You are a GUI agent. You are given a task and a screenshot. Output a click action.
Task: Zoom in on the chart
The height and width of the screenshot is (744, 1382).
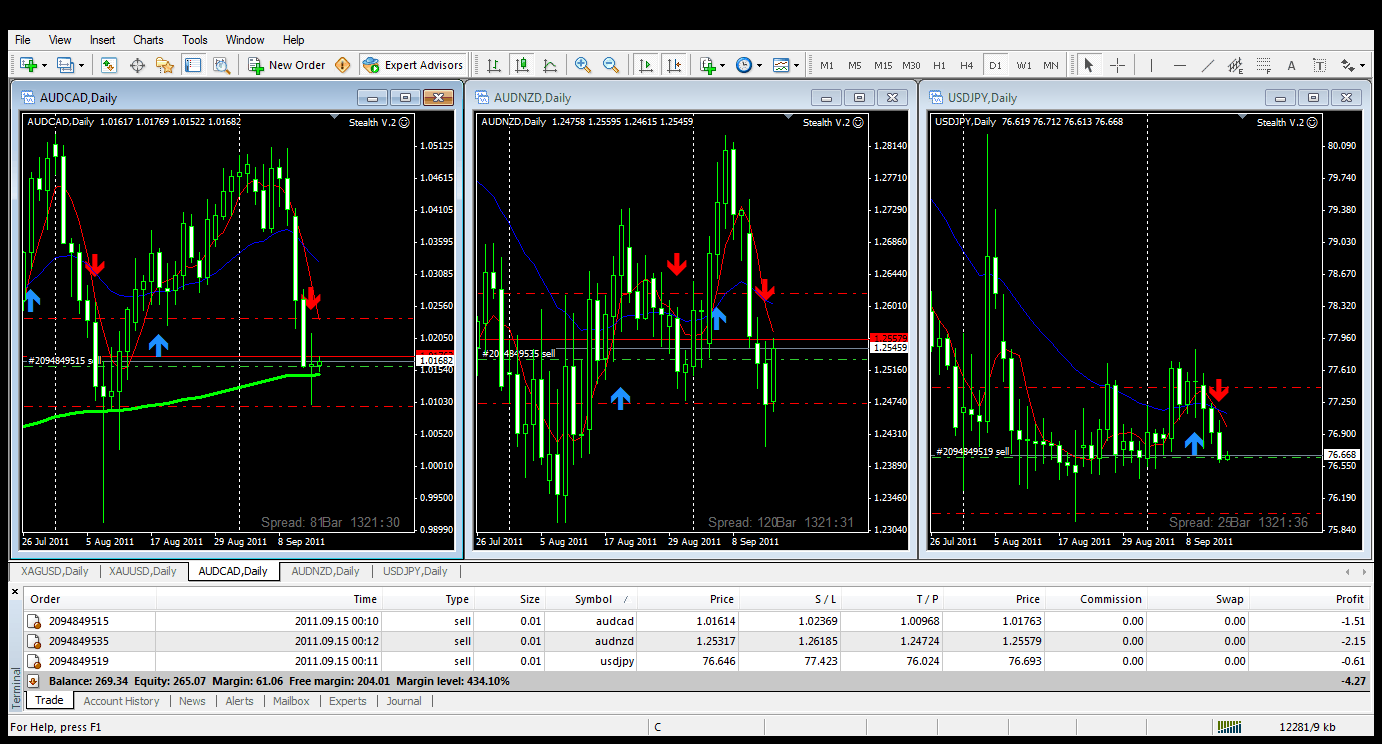[x=583, y=65]
